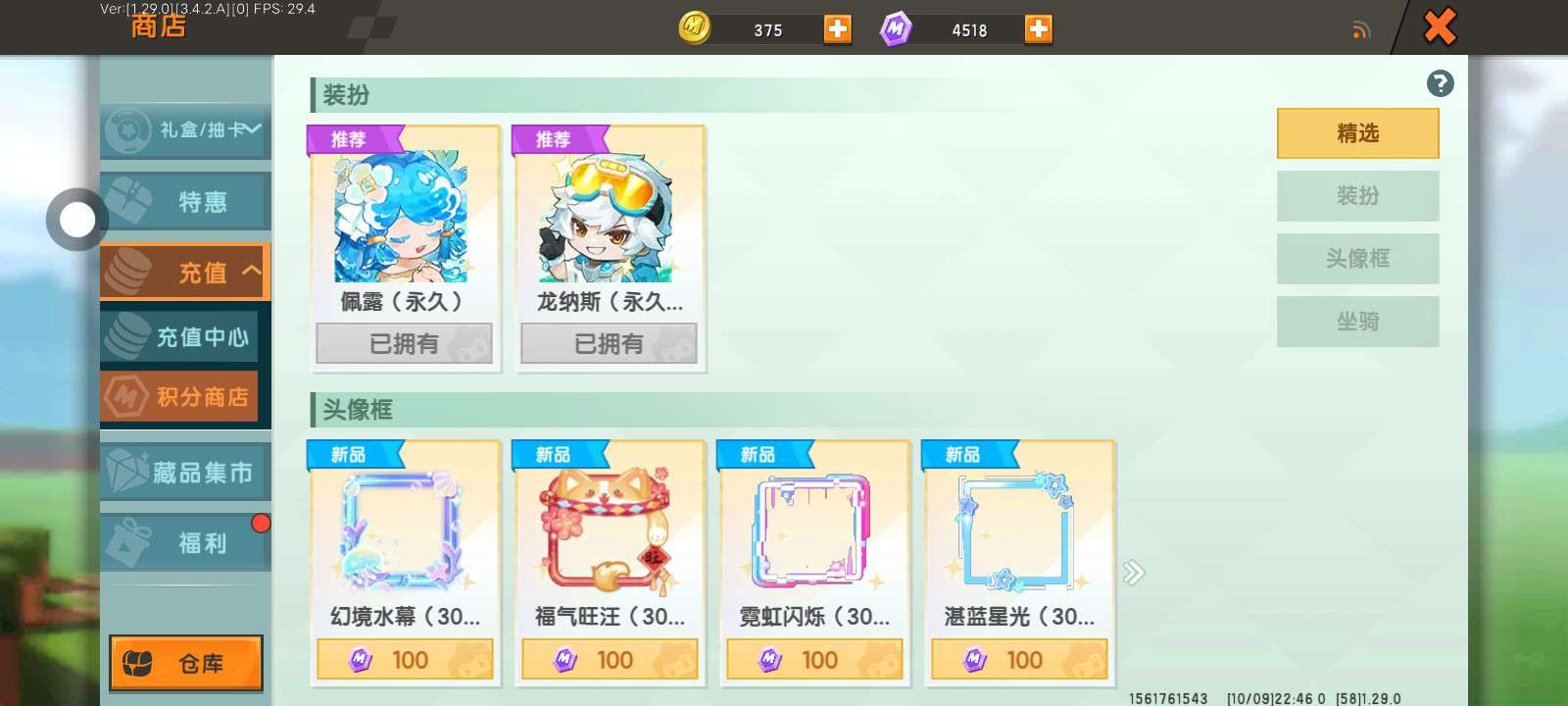Open 福利 benefits with red dot
The height and width of the screenshot is (706, 1568).
(x=185, y=542)
